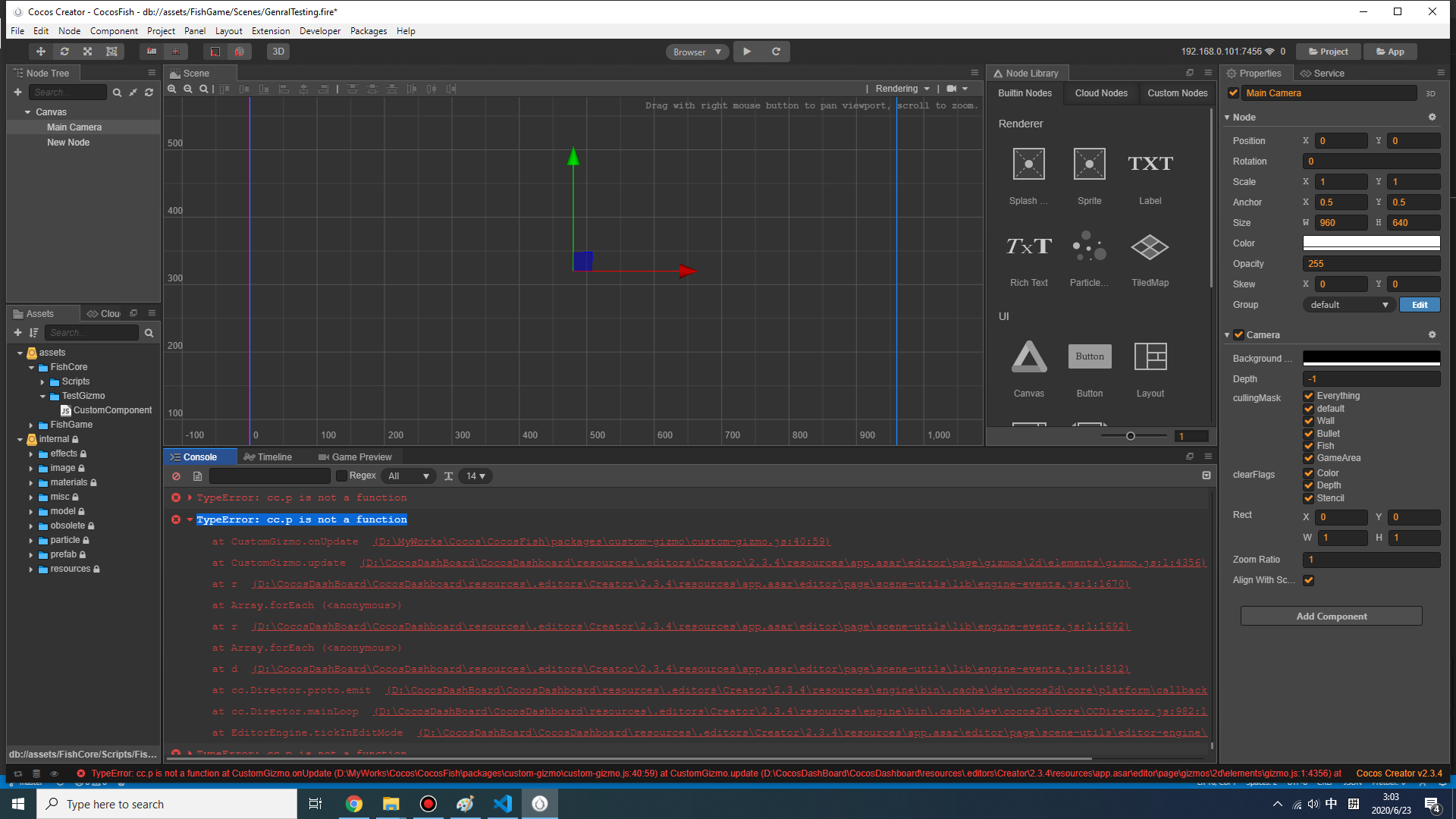Screen dimensions: 1456x819
Task: Switch to the Timeline tab
Action: click(x=268, y=457)
